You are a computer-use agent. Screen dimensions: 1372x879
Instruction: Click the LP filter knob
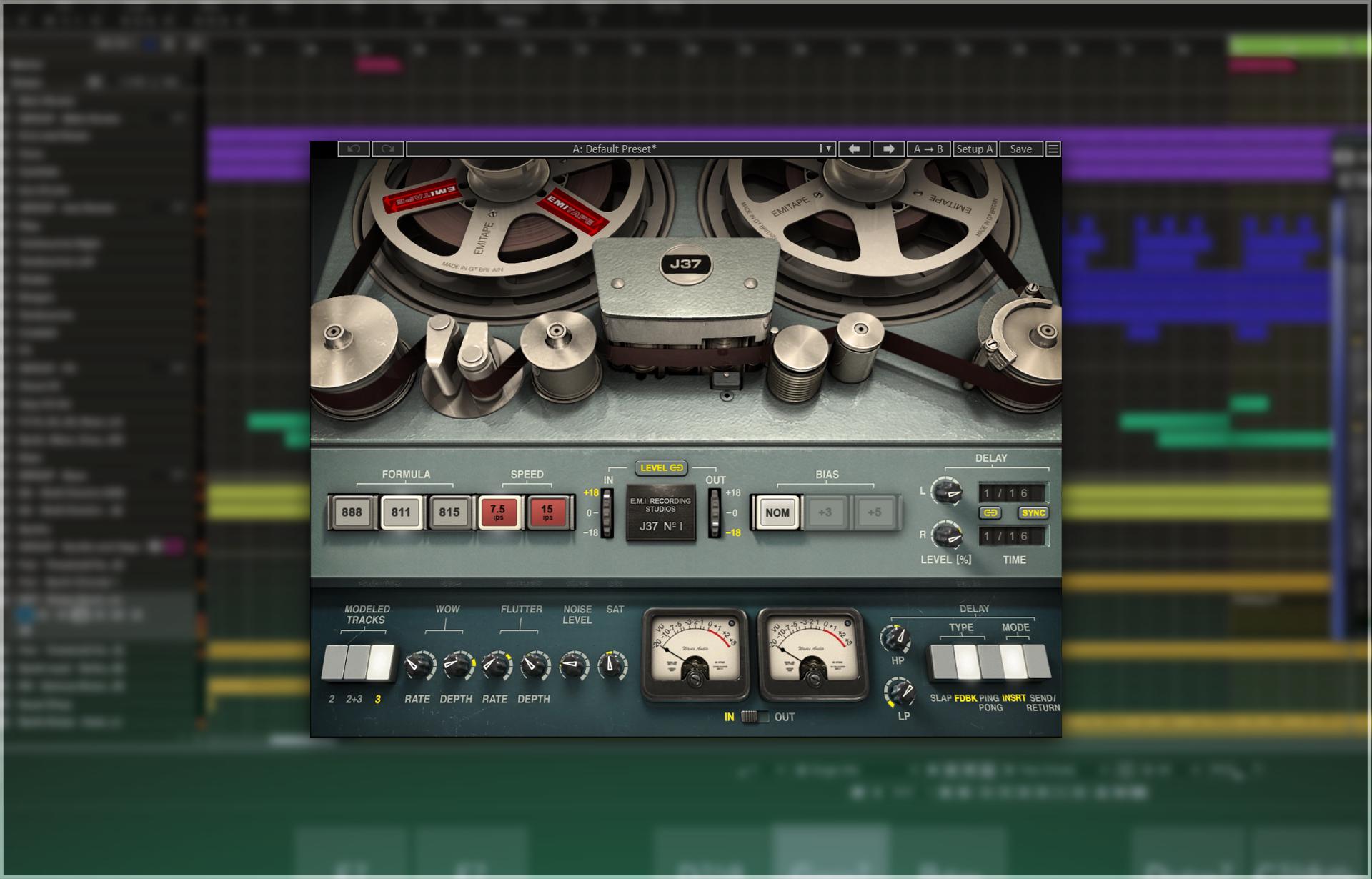coord(900,692)
